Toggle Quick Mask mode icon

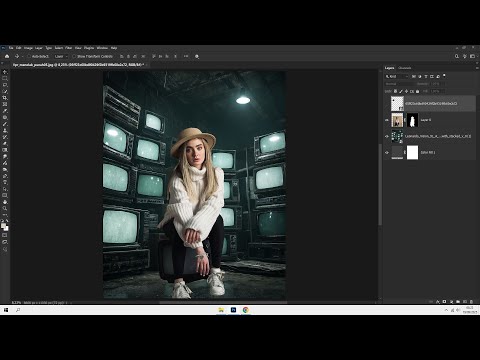click(5, 235)
